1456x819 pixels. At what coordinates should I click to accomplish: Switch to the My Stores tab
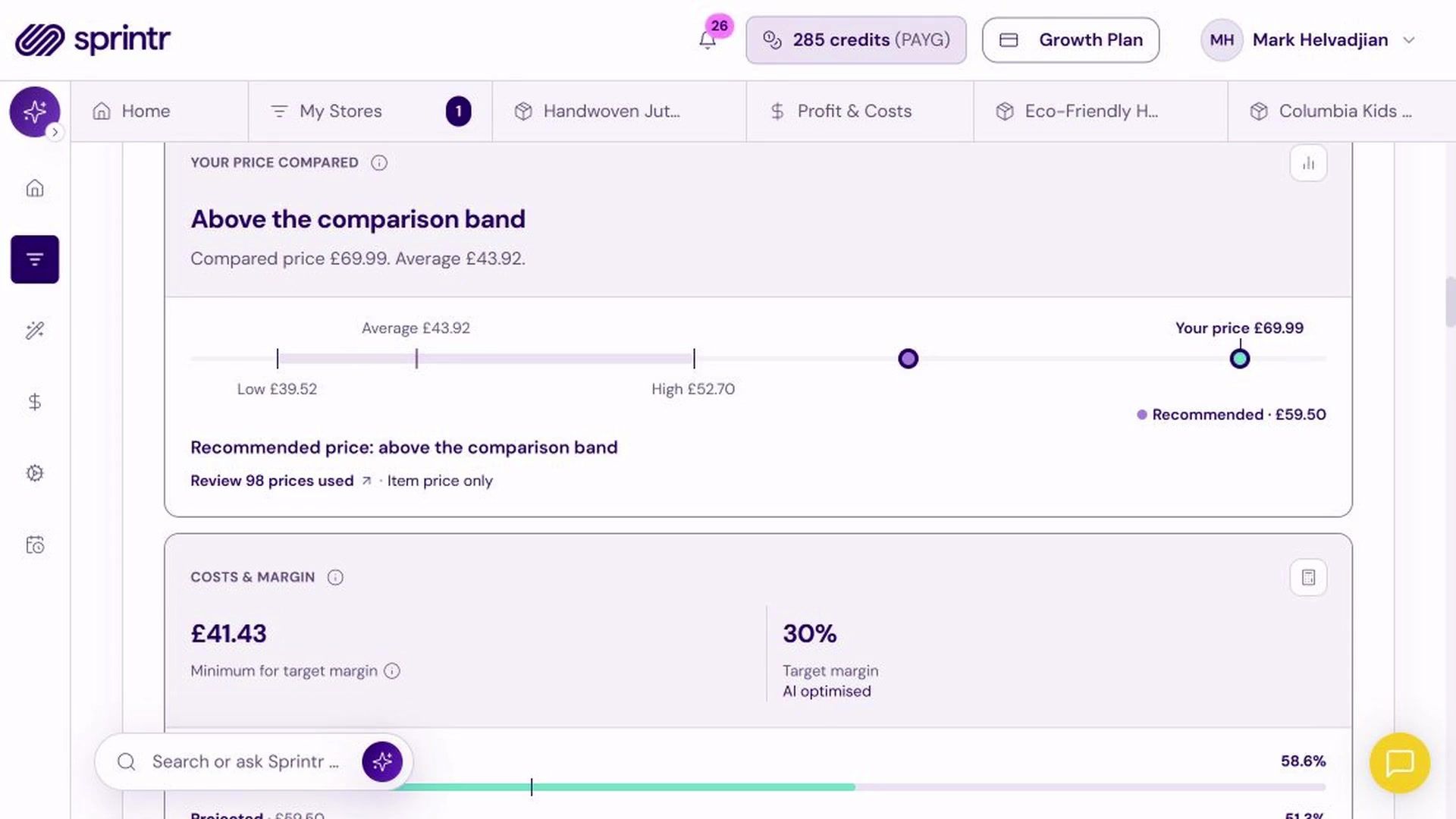[370, 111]
